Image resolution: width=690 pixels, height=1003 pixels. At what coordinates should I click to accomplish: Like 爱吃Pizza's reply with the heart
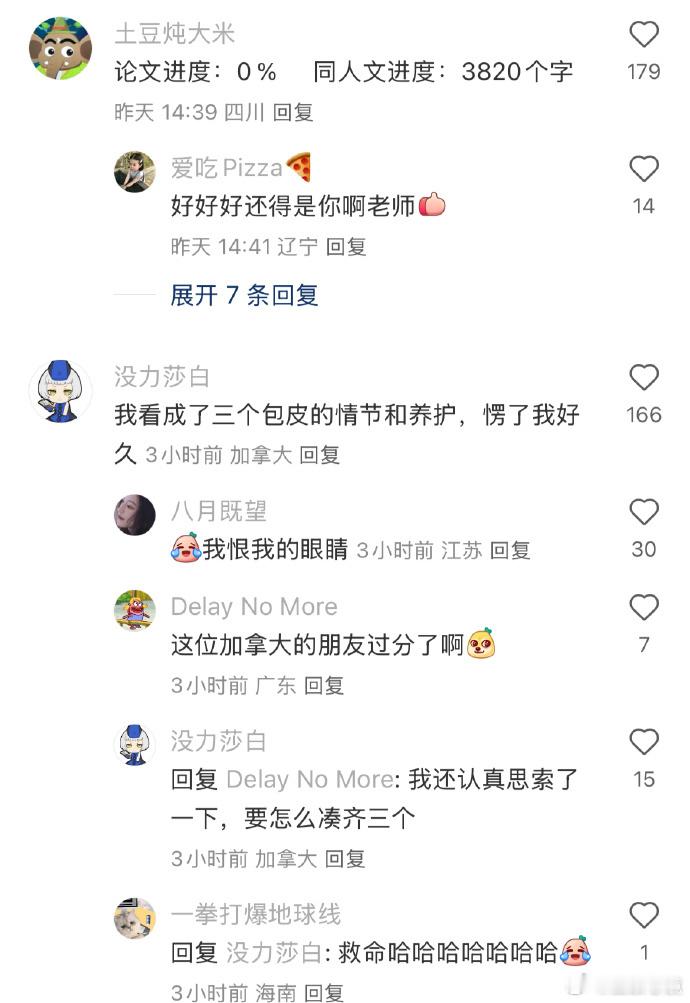coord(643,169)
